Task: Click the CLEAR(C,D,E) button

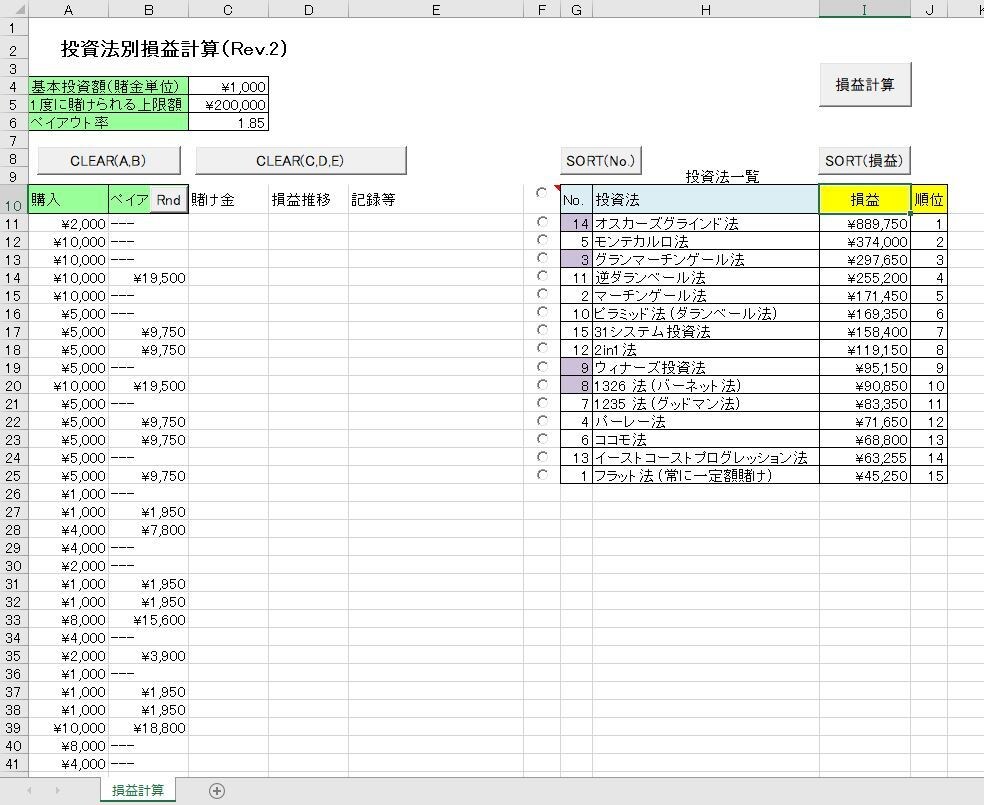Action: coord(301,161)
